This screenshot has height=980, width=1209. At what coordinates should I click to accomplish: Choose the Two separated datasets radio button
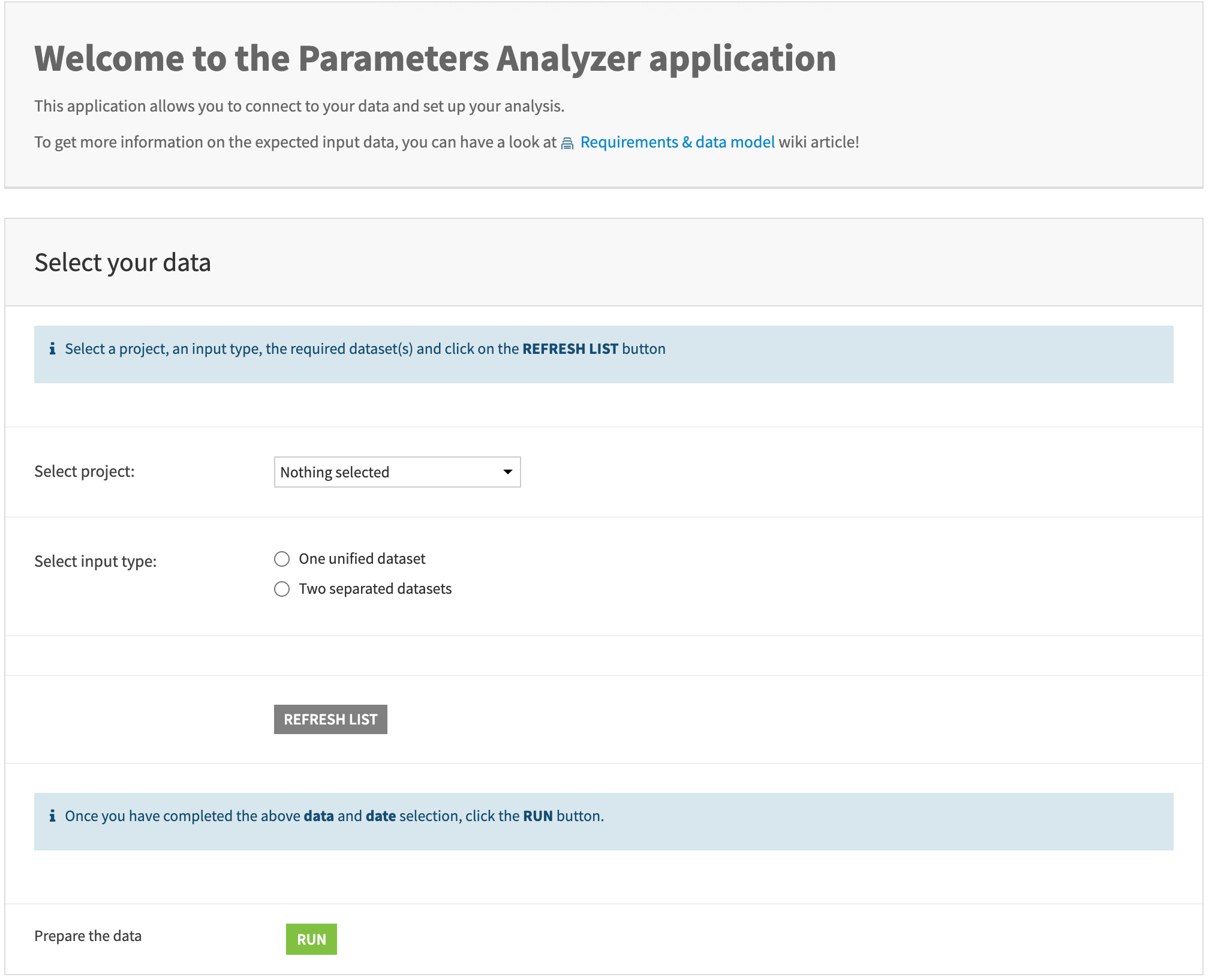point(282,589)
